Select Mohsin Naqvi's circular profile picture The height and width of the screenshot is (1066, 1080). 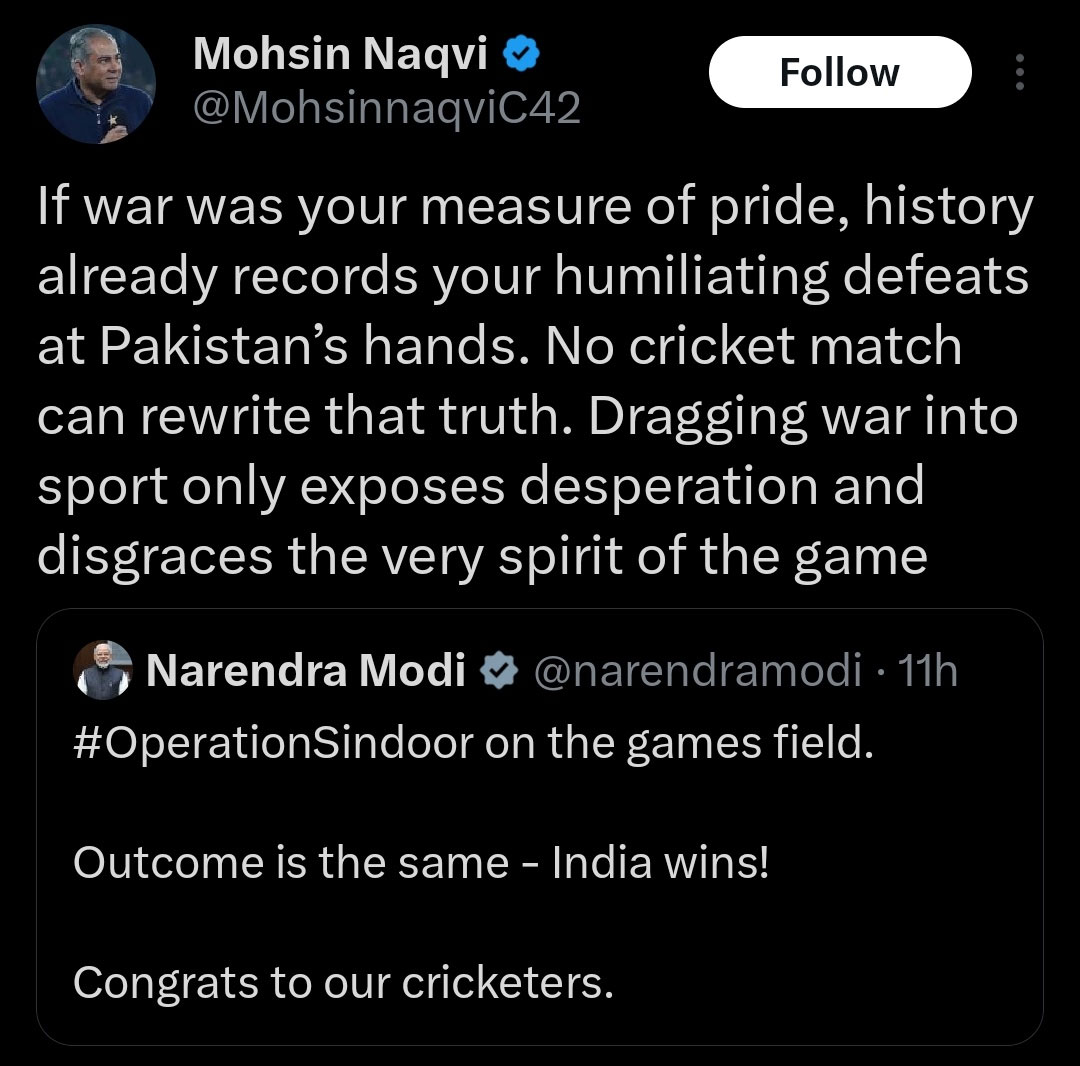(95, 83)
